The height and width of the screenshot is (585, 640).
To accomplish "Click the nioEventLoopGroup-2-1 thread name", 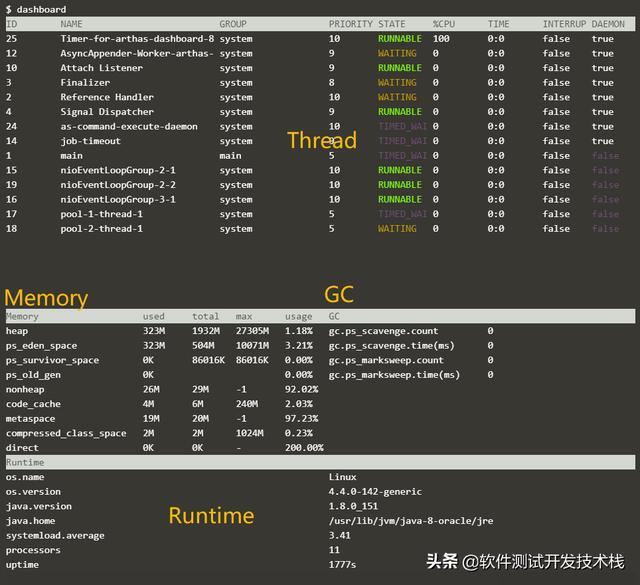I will click(118, 170).
